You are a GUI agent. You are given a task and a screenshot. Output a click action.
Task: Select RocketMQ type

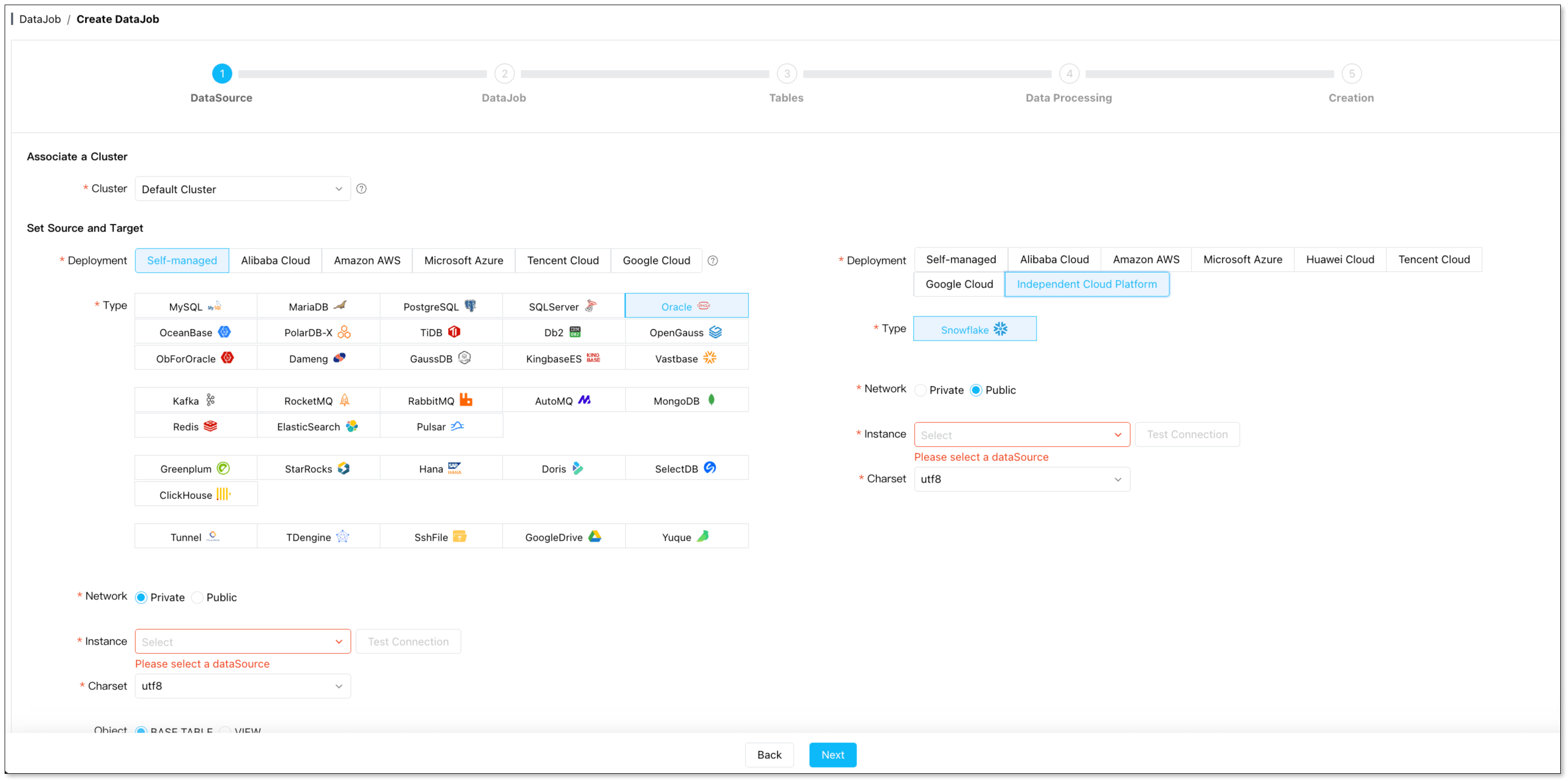coord(318,401)
